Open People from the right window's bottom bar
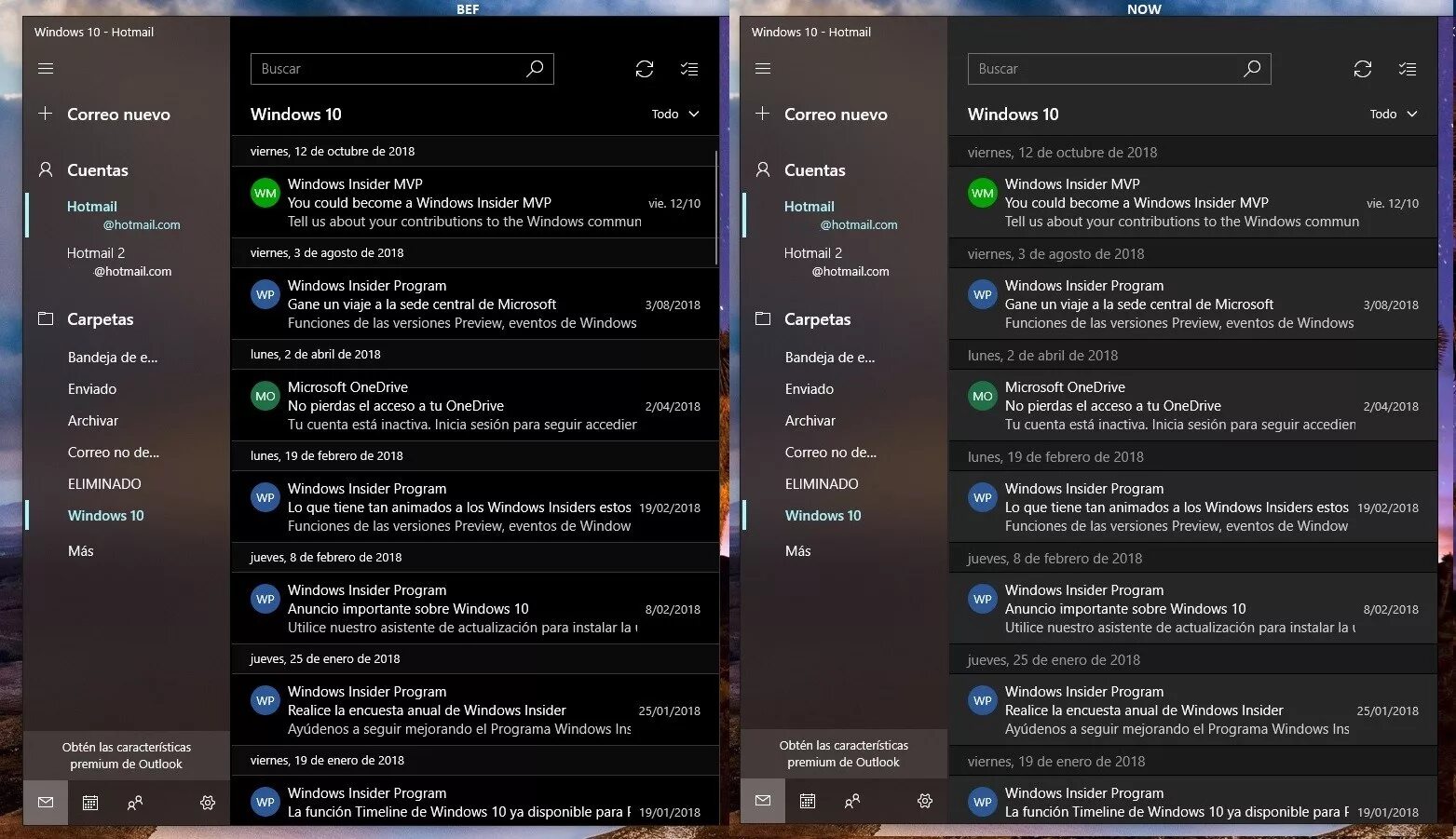Viewport: 1456px width, 839px height. [852, 801]
